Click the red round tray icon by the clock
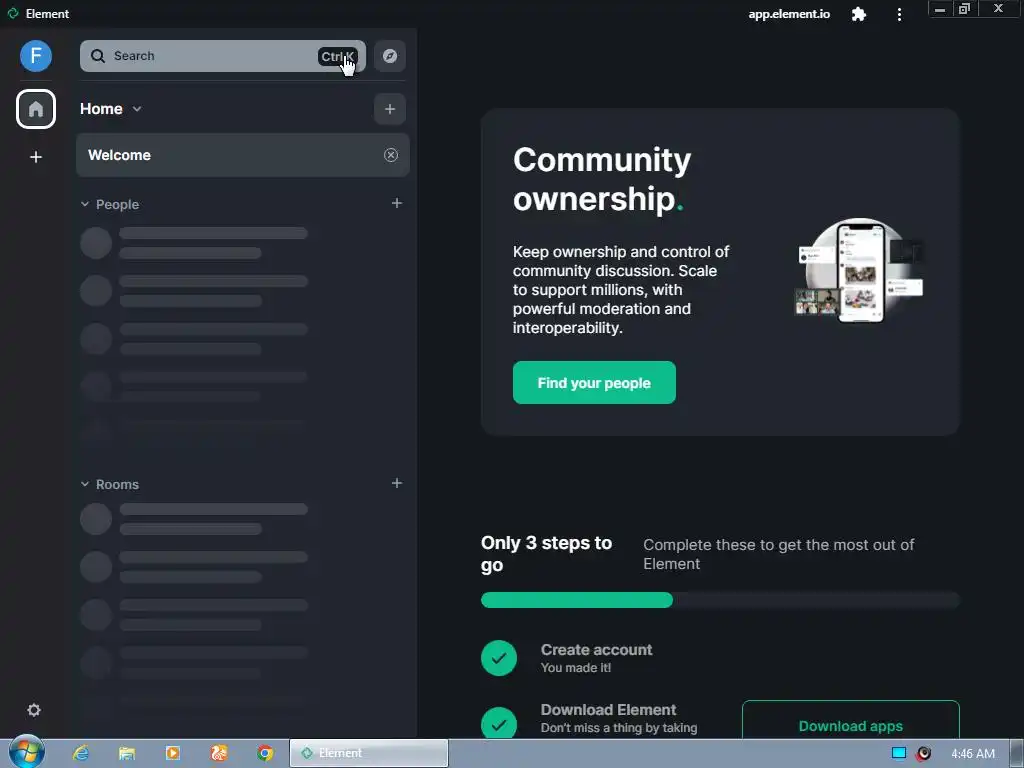1024x768 pixels. [x=923, y=753]
